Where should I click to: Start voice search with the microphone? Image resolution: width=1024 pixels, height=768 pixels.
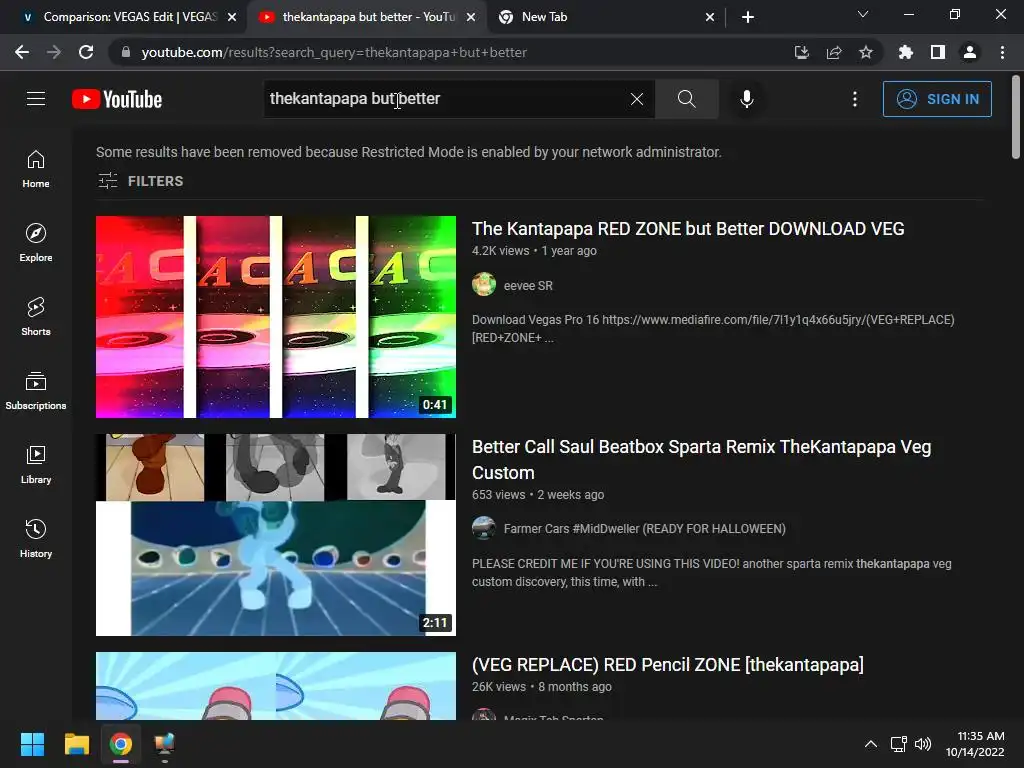tap(746, 99)
